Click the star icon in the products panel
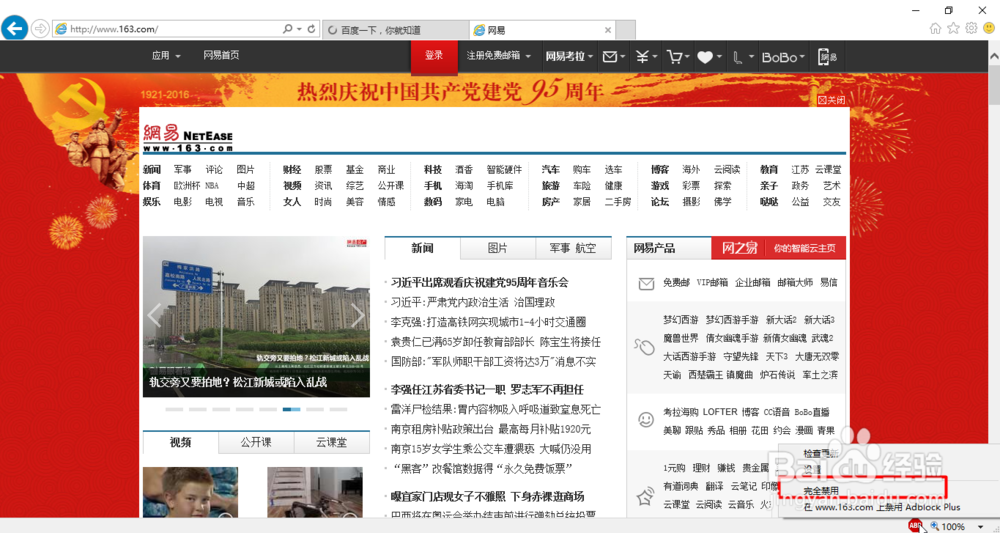The image size is (1000, 533). pyautogui.click(x=645, y=496)
